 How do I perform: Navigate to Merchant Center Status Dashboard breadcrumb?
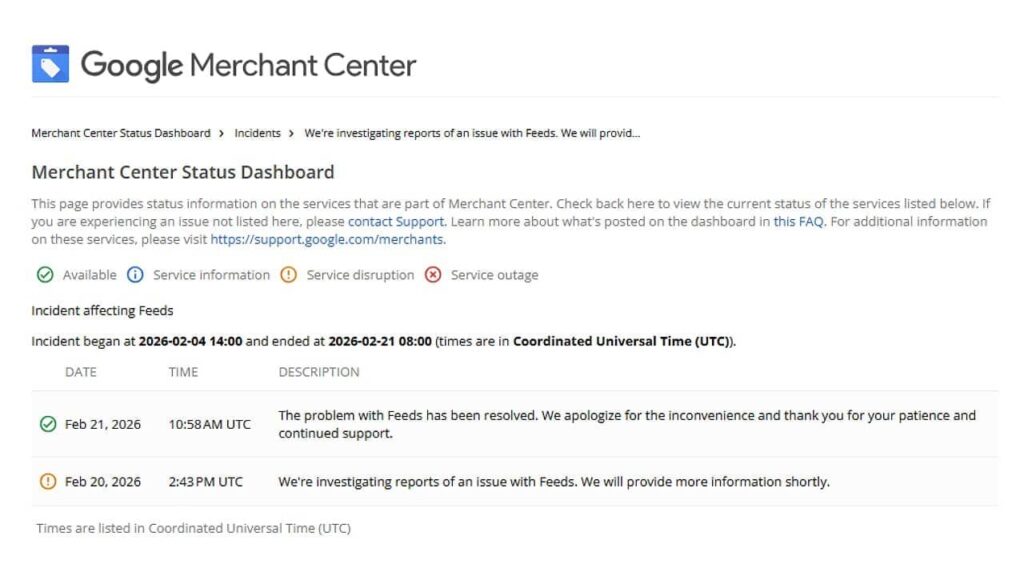coord(120,132)
